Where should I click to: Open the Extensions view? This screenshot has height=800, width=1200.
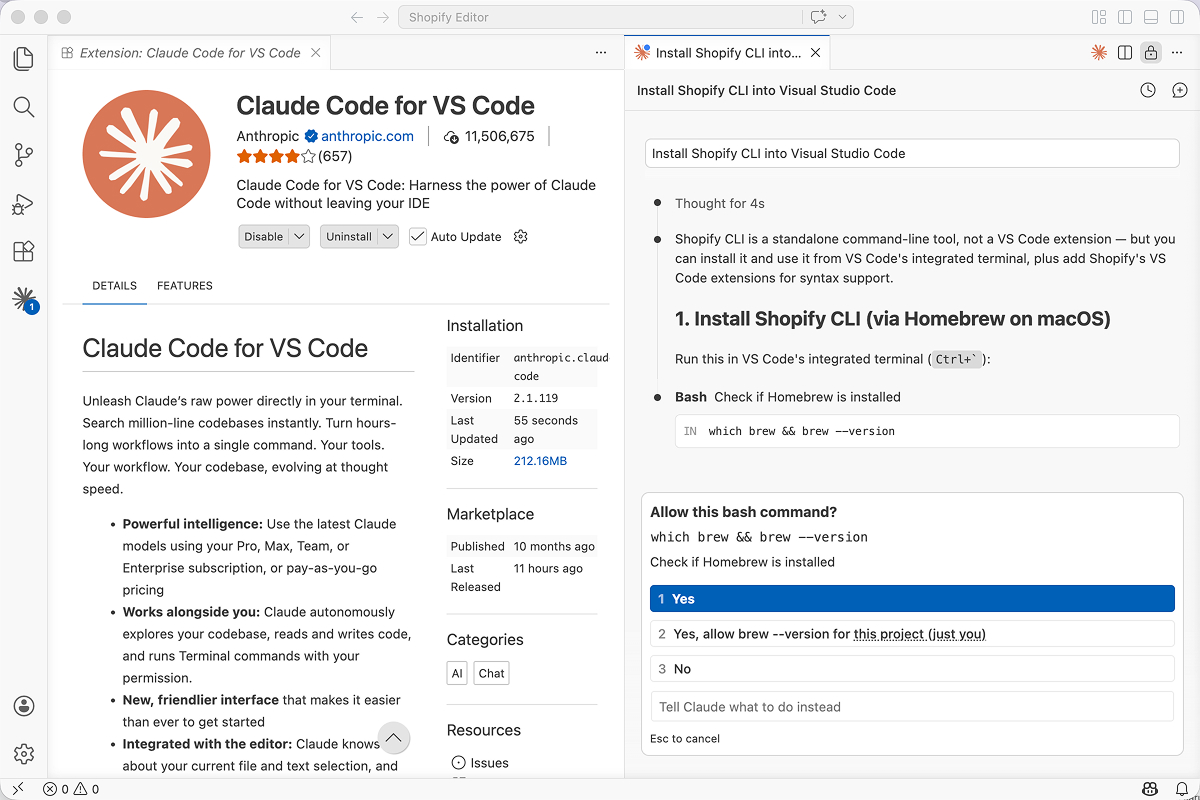coord(23,251)
